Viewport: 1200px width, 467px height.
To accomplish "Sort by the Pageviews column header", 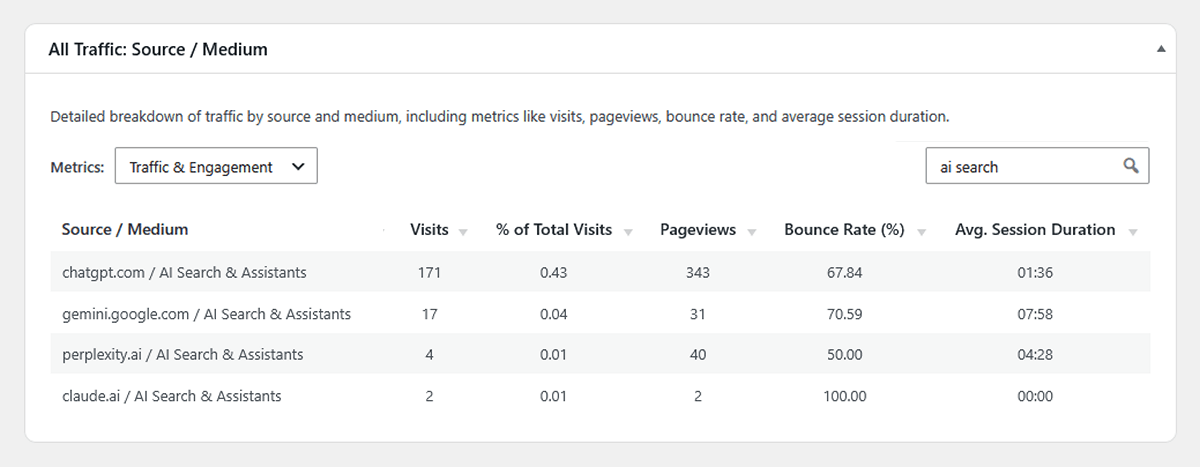I will tap(698, 229).
